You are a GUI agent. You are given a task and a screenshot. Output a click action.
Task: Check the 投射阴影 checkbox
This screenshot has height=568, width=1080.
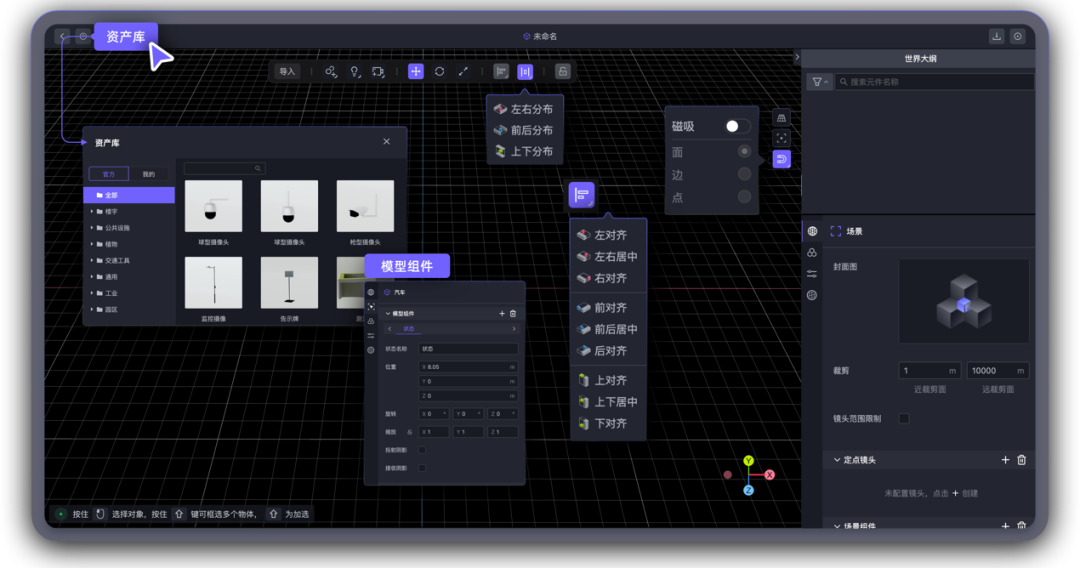[x=422, y=450]
